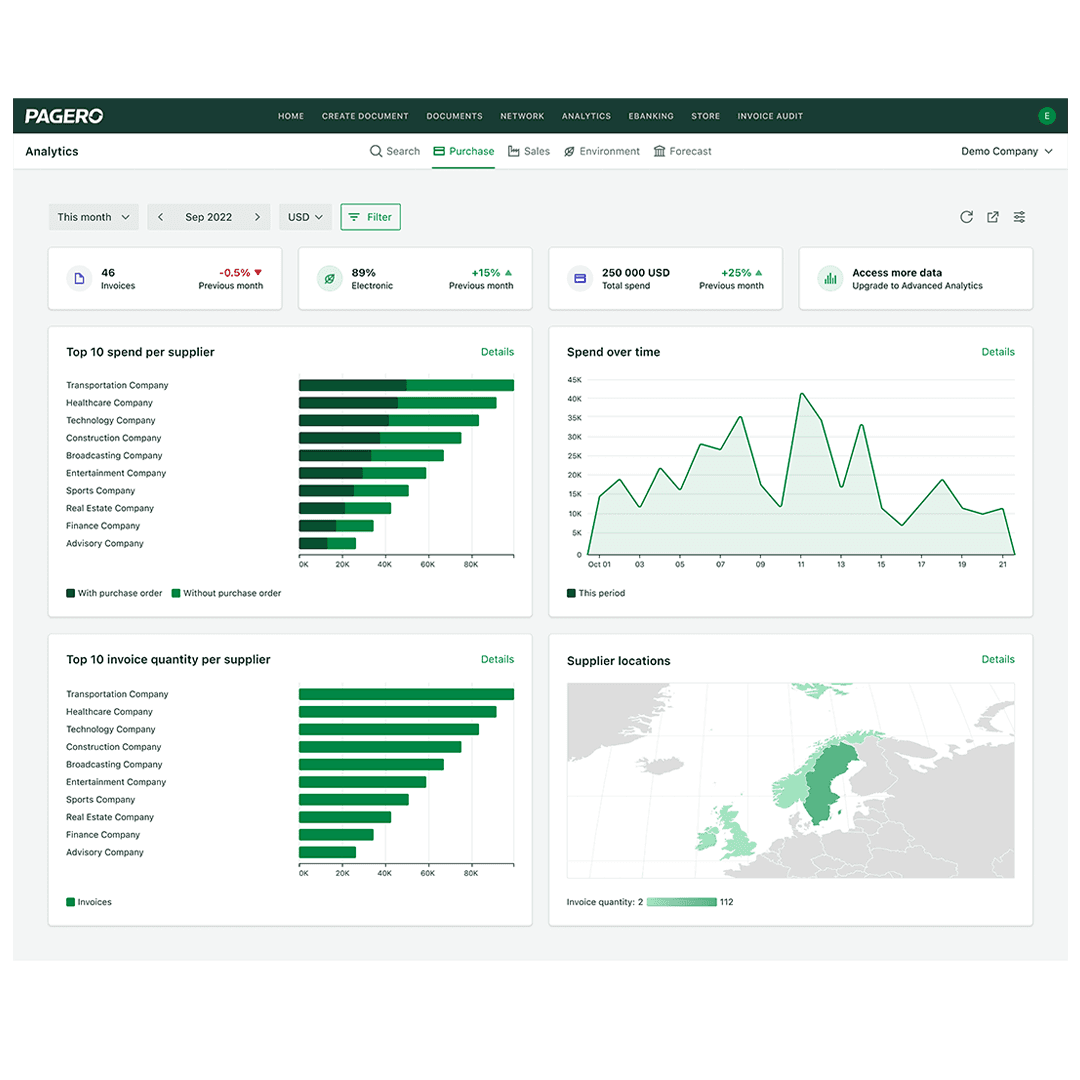Click Advisory Company spend bar
1080x1080 pixels.
pyautogui.click(x=327, y=543)
